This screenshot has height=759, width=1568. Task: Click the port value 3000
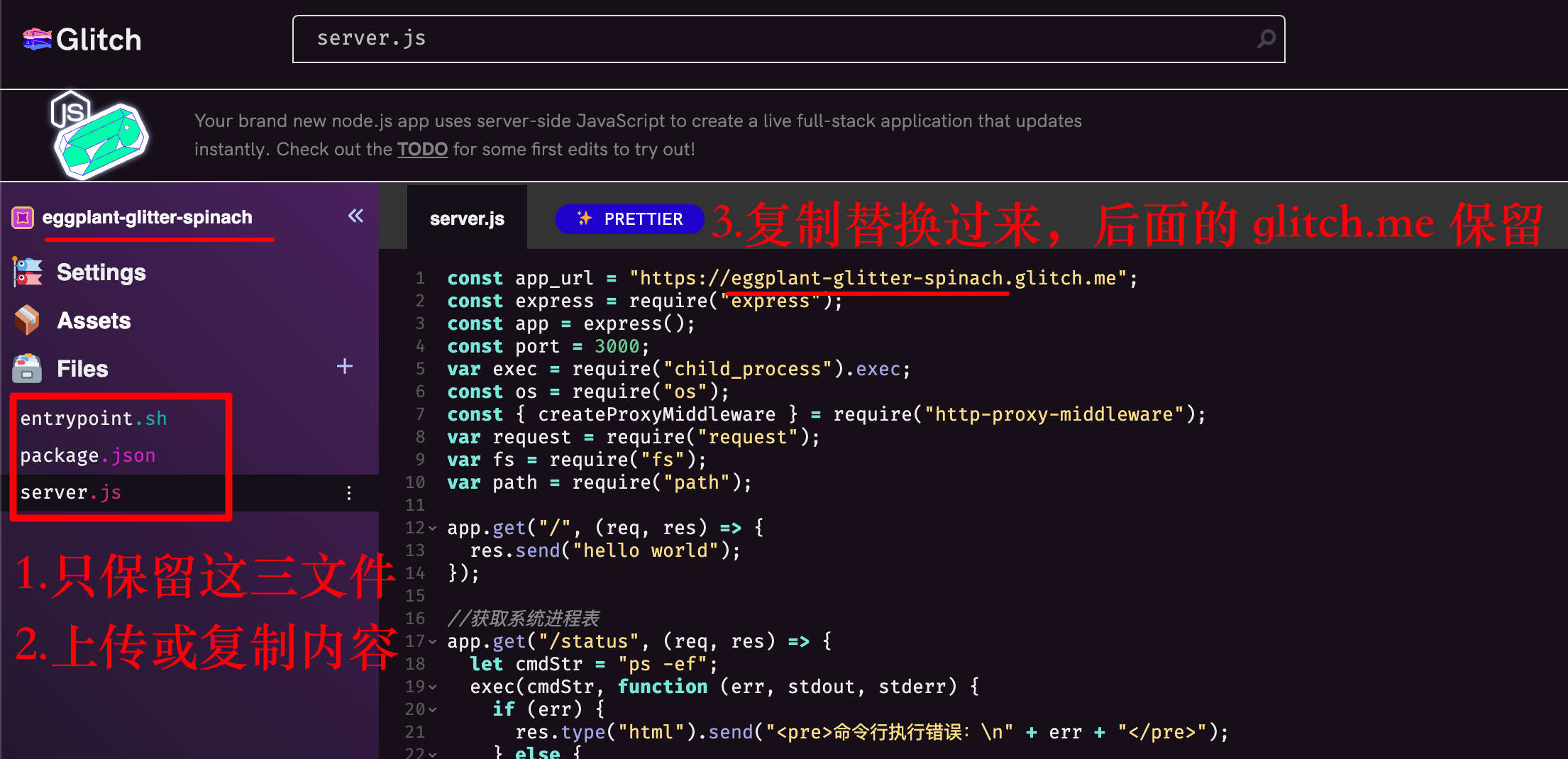click(617, 346)
